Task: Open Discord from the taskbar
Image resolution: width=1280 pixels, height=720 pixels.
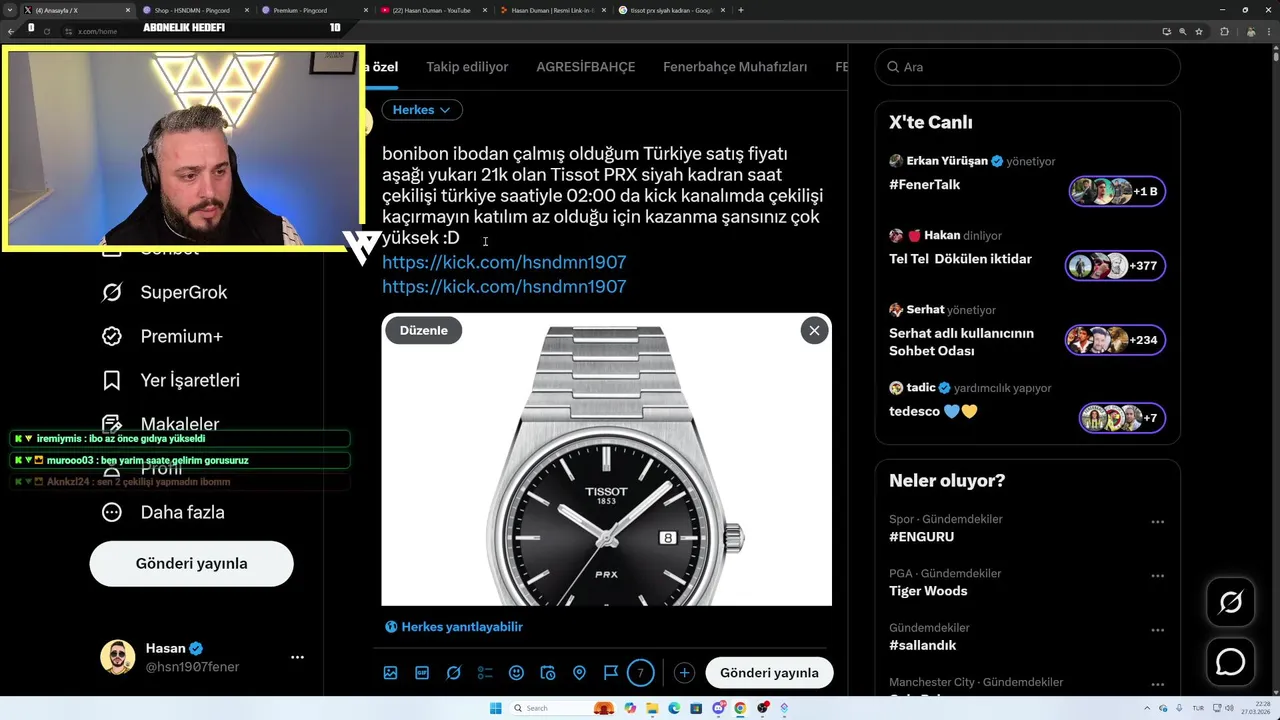Action: coord(718,708)
